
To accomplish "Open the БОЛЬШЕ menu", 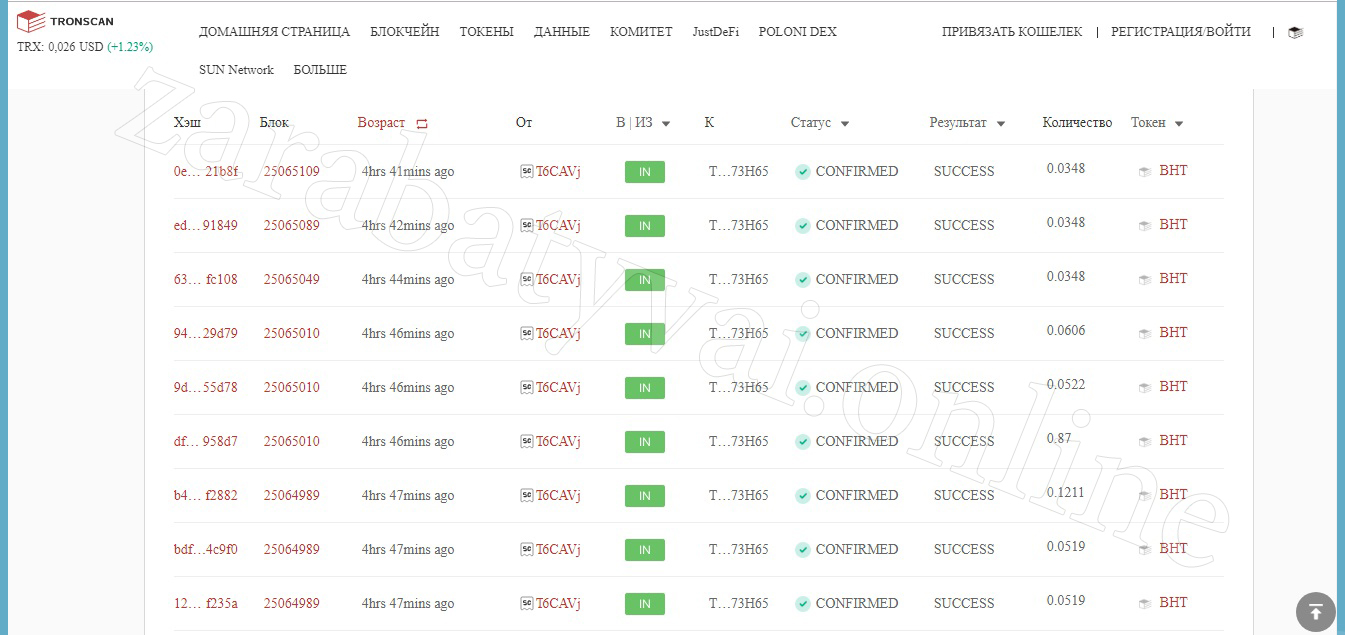I will click(x=320, y=70).
